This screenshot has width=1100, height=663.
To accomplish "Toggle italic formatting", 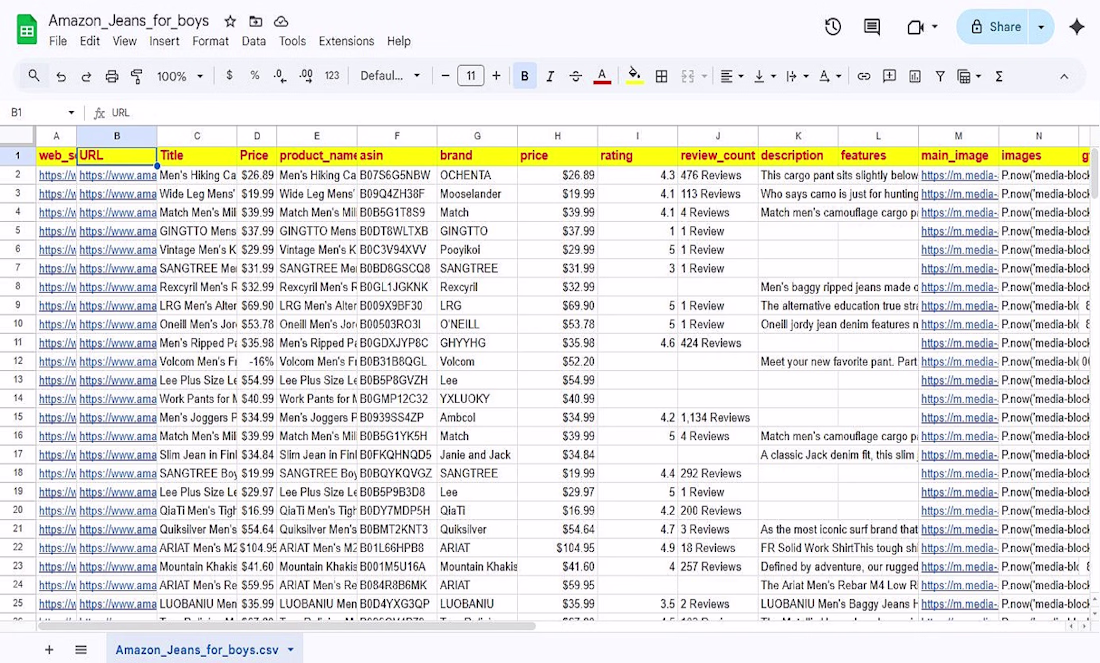I will (550, 76).
